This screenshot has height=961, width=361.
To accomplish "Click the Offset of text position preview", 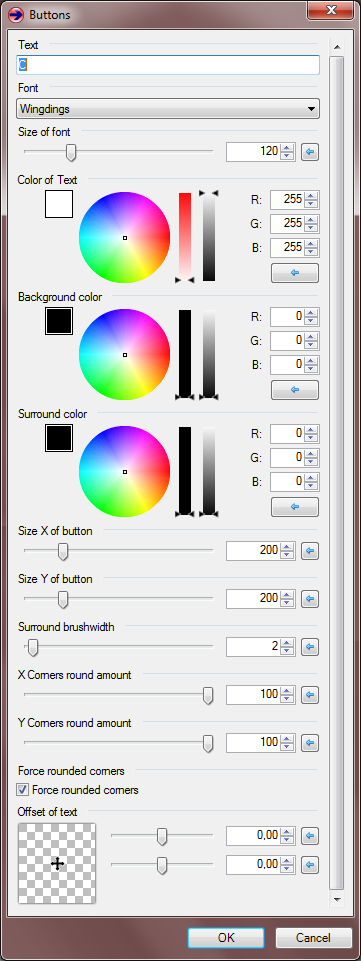I will (x=57, y=863).
